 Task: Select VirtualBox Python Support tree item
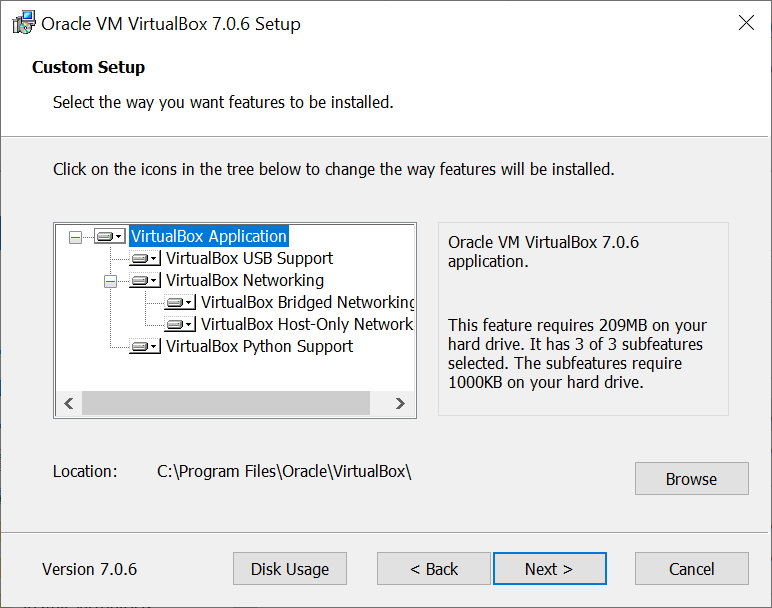pos(259,347)
